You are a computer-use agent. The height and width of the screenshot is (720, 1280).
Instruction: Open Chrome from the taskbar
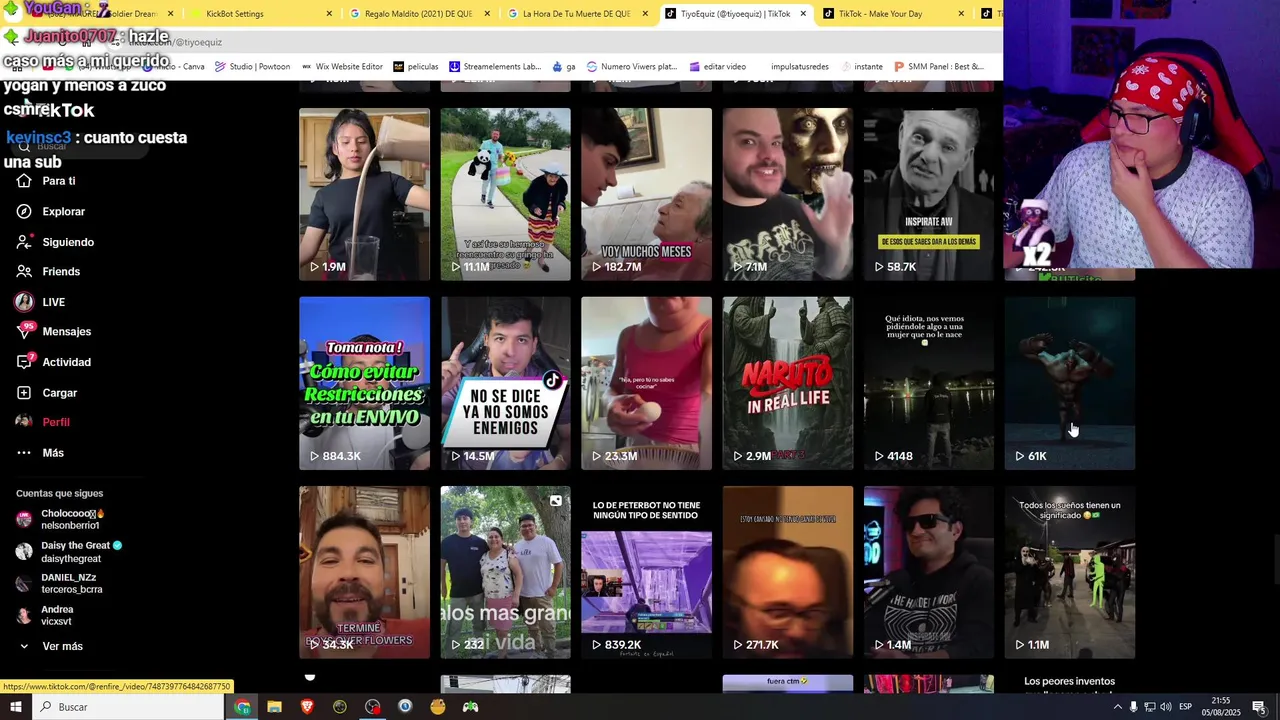(x=242, y=707)
